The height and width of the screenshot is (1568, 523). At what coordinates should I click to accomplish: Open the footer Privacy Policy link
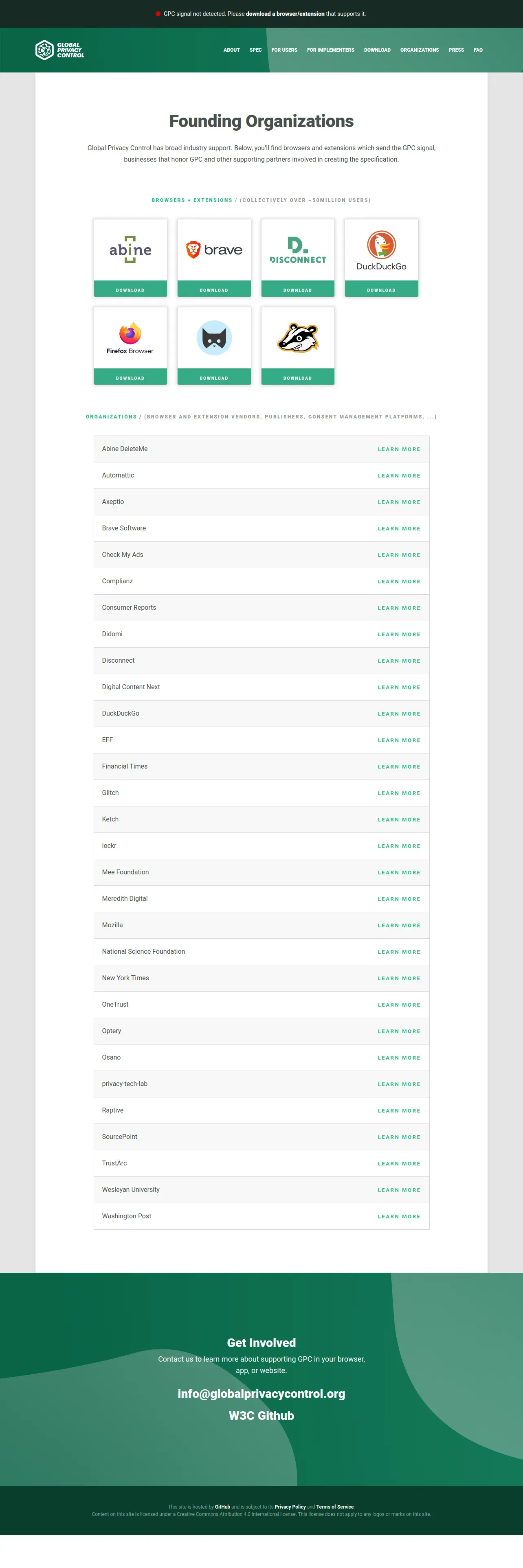coord(290,1507)
